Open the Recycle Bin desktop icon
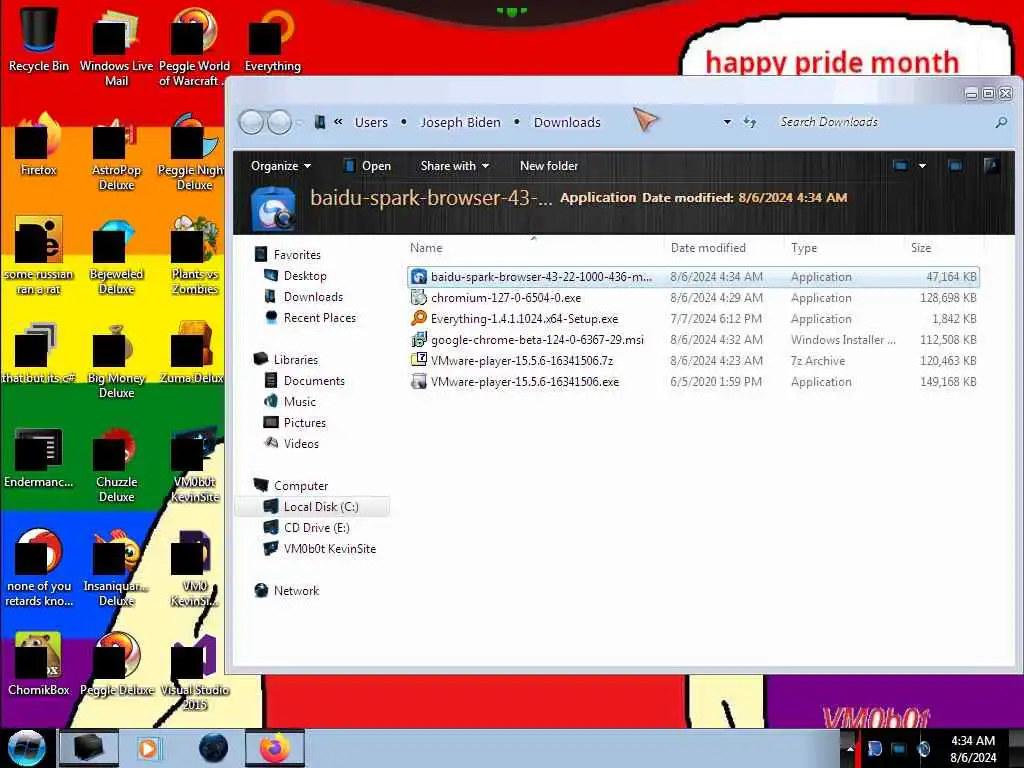 click(x=39, y=39)
